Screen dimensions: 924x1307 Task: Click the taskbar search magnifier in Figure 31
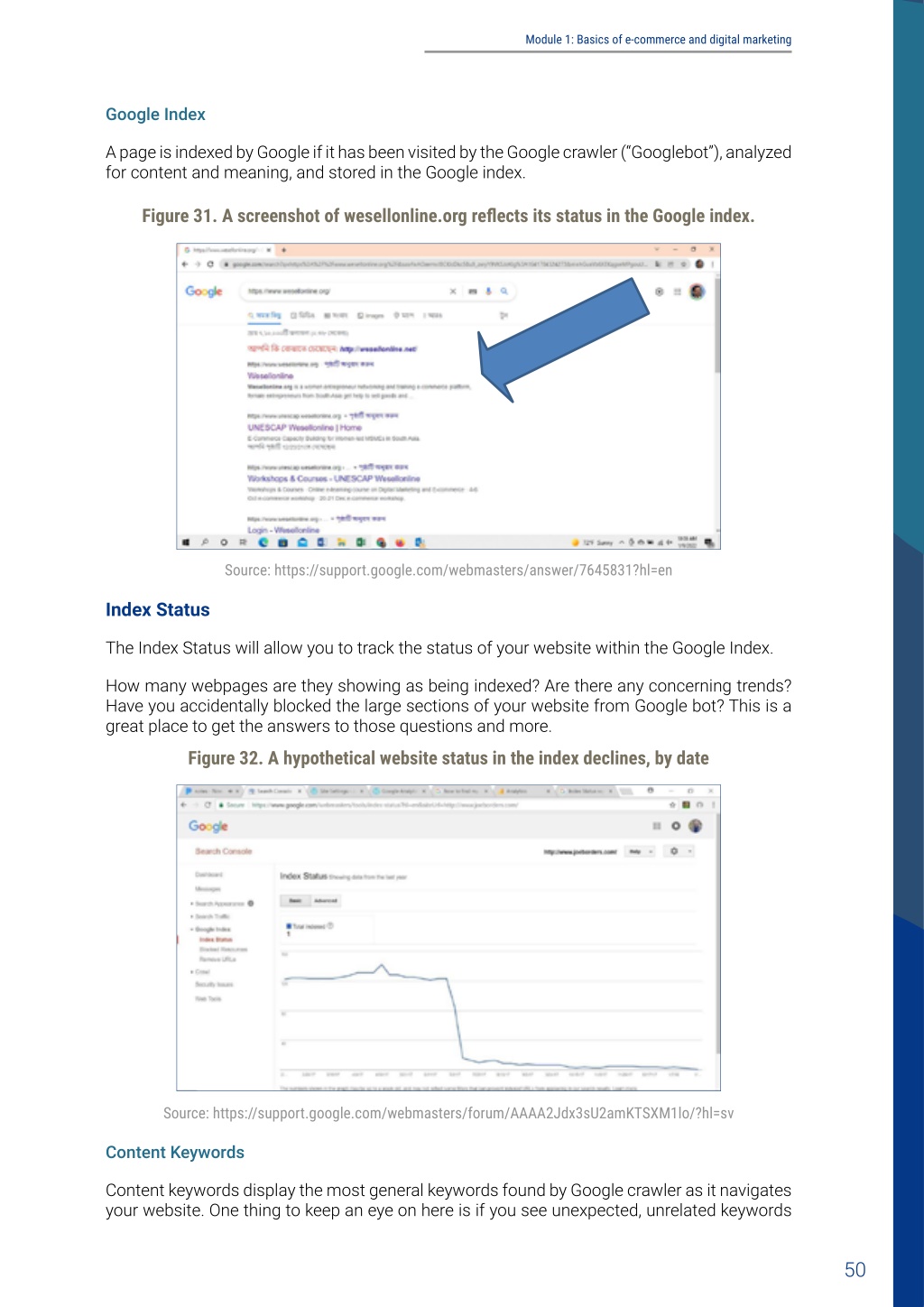[205, 542]
